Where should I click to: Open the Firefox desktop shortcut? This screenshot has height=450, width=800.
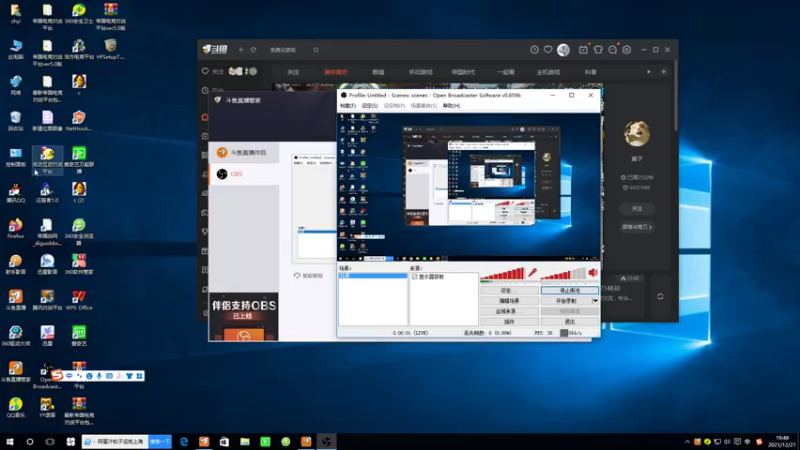15,228
